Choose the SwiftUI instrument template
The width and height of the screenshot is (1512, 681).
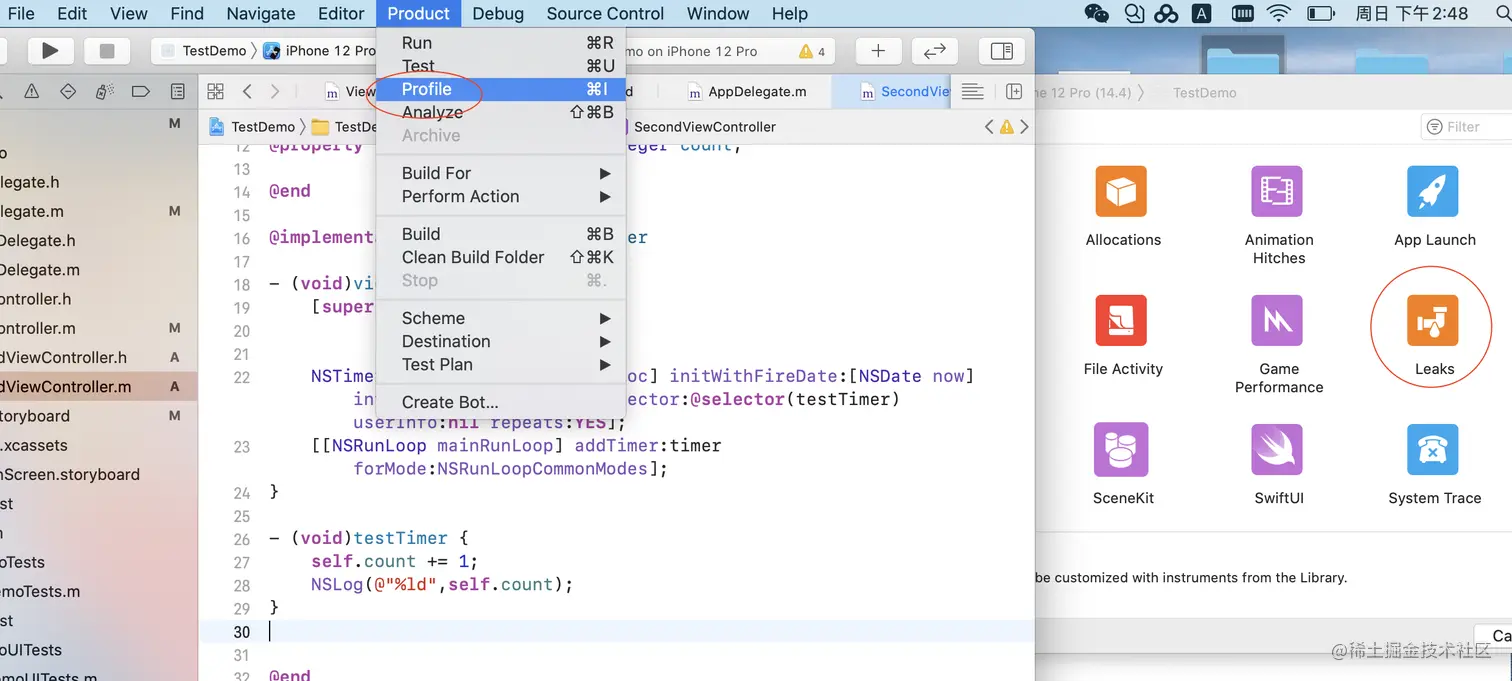pos(1279,464)
